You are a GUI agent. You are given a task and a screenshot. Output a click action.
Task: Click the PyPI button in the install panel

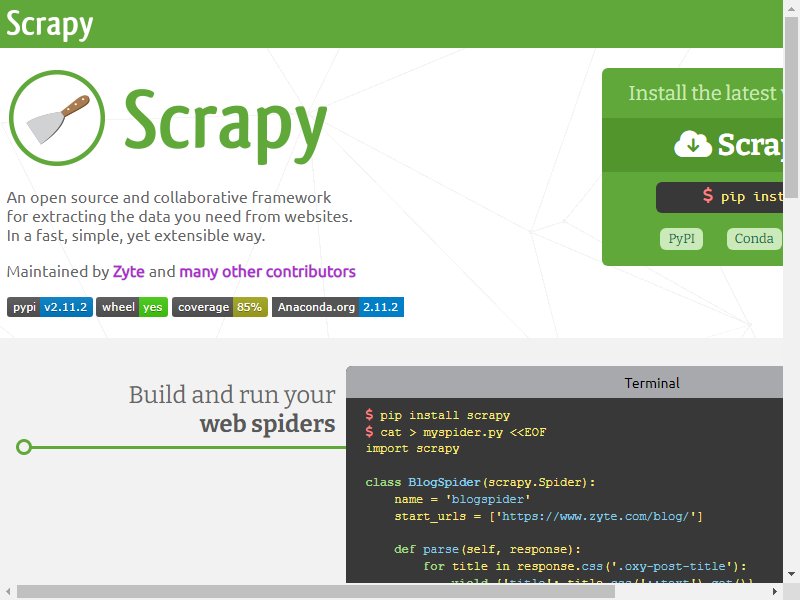[681, 238]
